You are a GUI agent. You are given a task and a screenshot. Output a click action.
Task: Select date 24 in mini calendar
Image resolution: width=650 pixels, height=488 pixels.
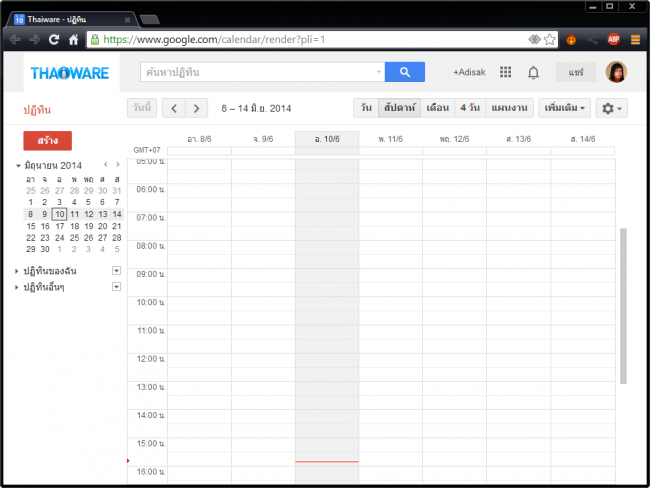click(x=60, y=238)
